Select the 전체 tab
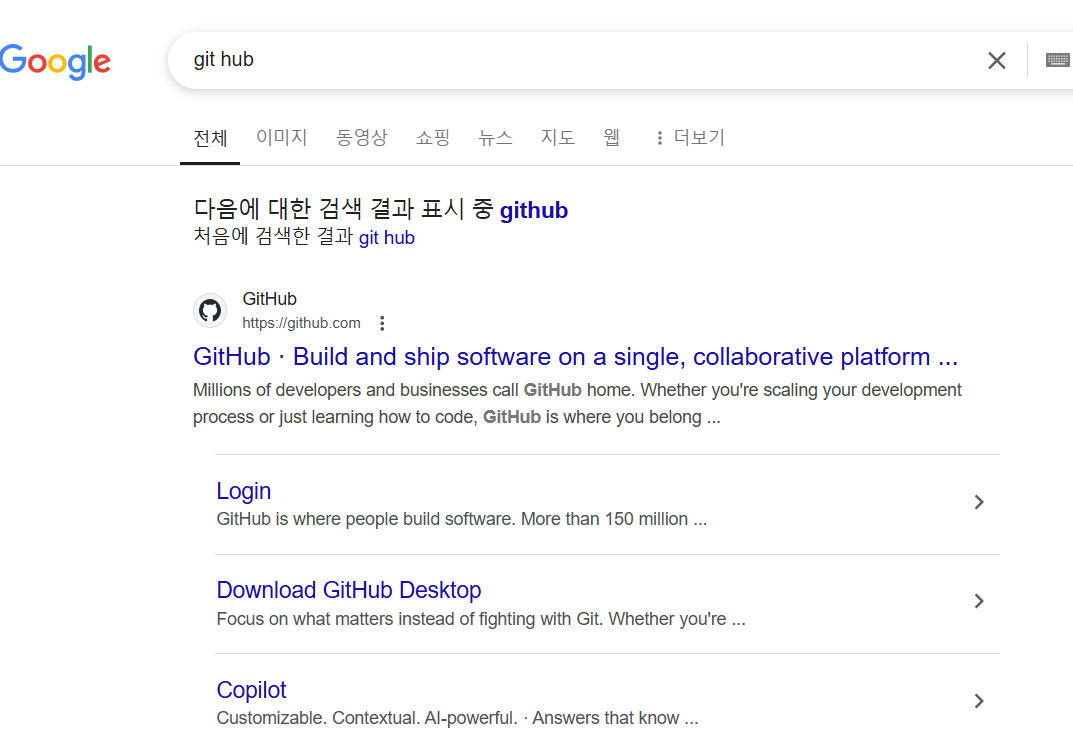Image resolution: width=1073 pixels, height=744 pixels. coord(210,138)
